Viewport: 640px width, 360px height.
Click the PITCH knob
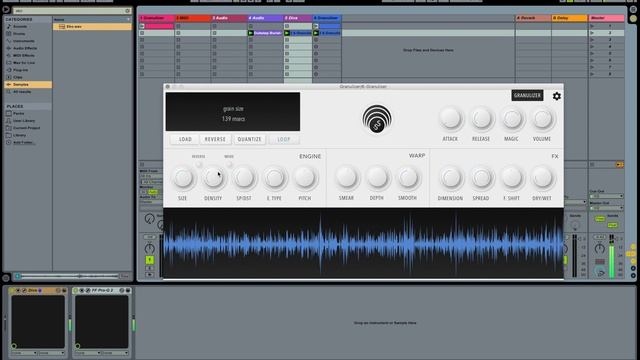[x=304, y=178]
